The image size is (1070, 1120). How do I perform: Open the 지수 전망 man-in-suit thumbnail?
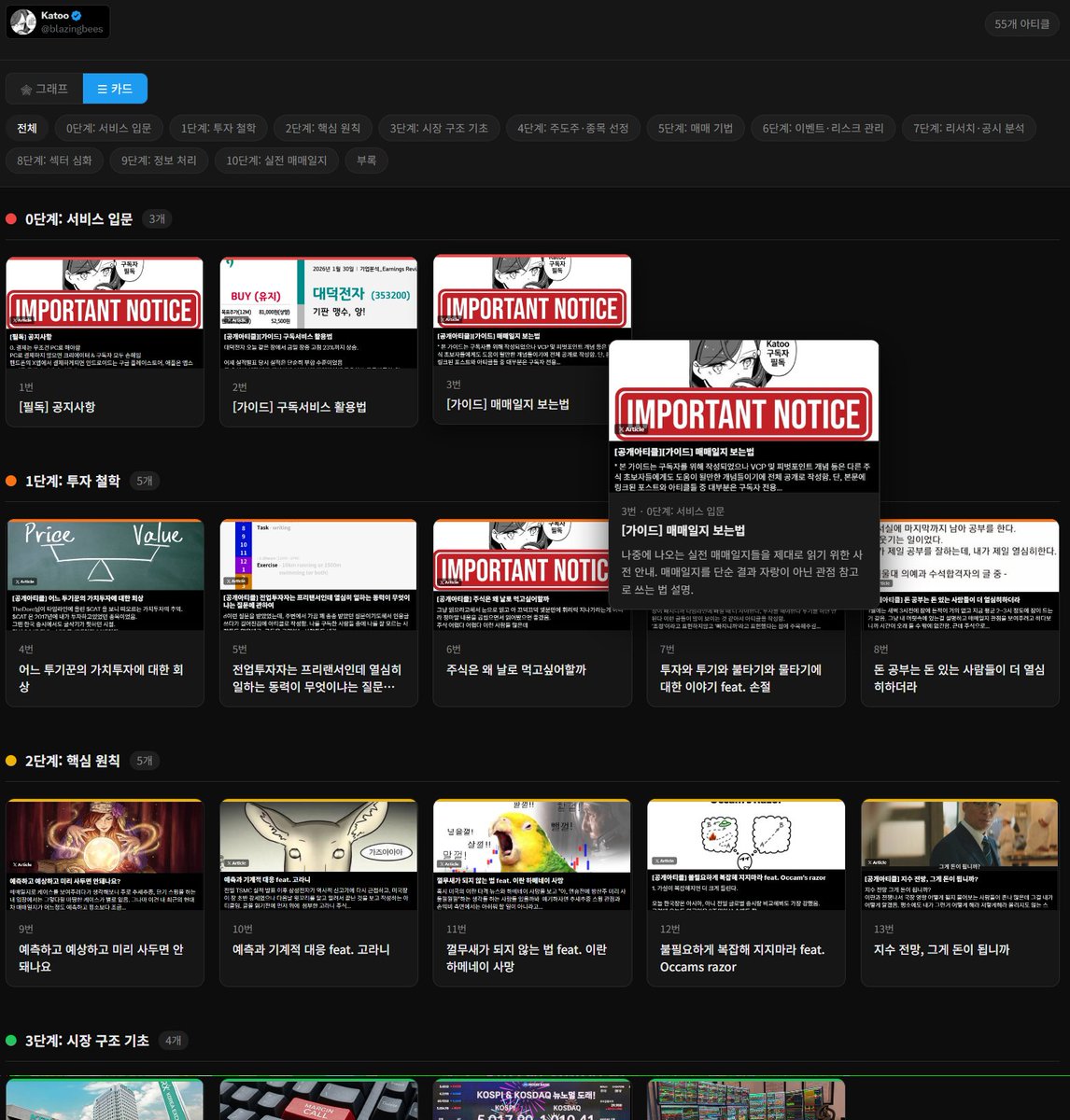(960, 855)
